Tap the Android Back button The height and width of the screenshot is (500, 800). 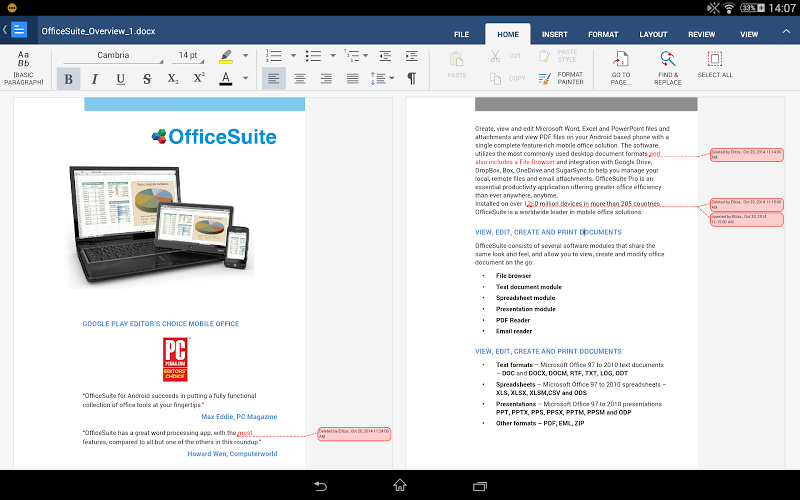(320, 486)
